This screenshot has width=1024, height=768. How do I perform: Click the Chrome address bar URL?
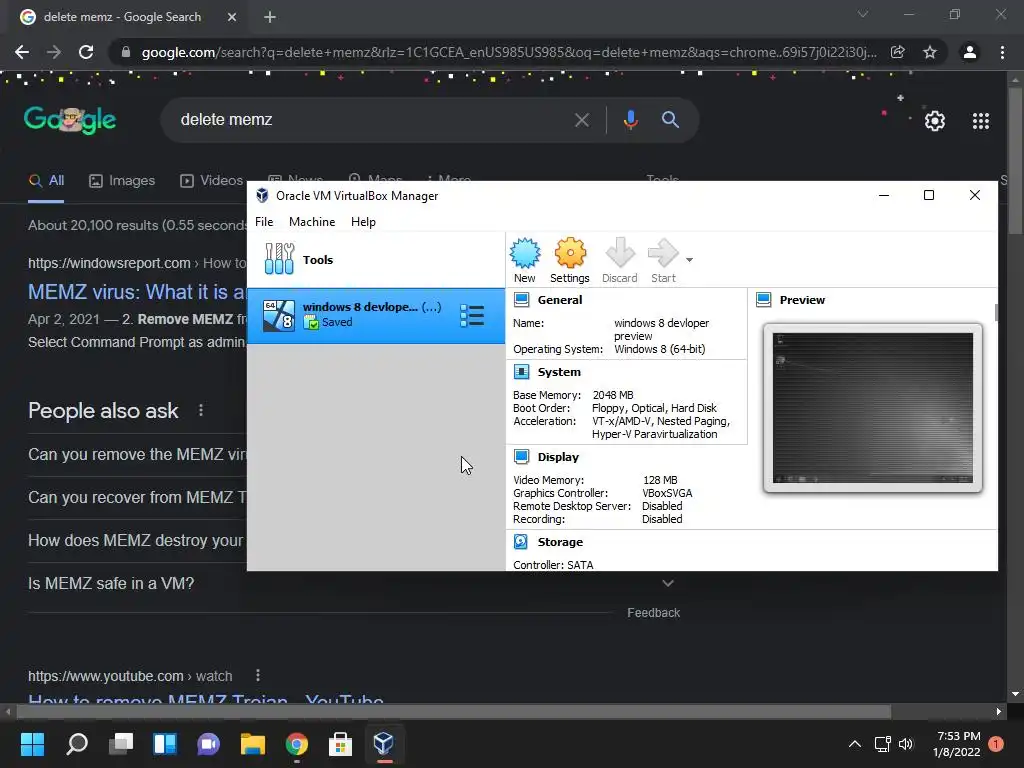click(509, 52)
